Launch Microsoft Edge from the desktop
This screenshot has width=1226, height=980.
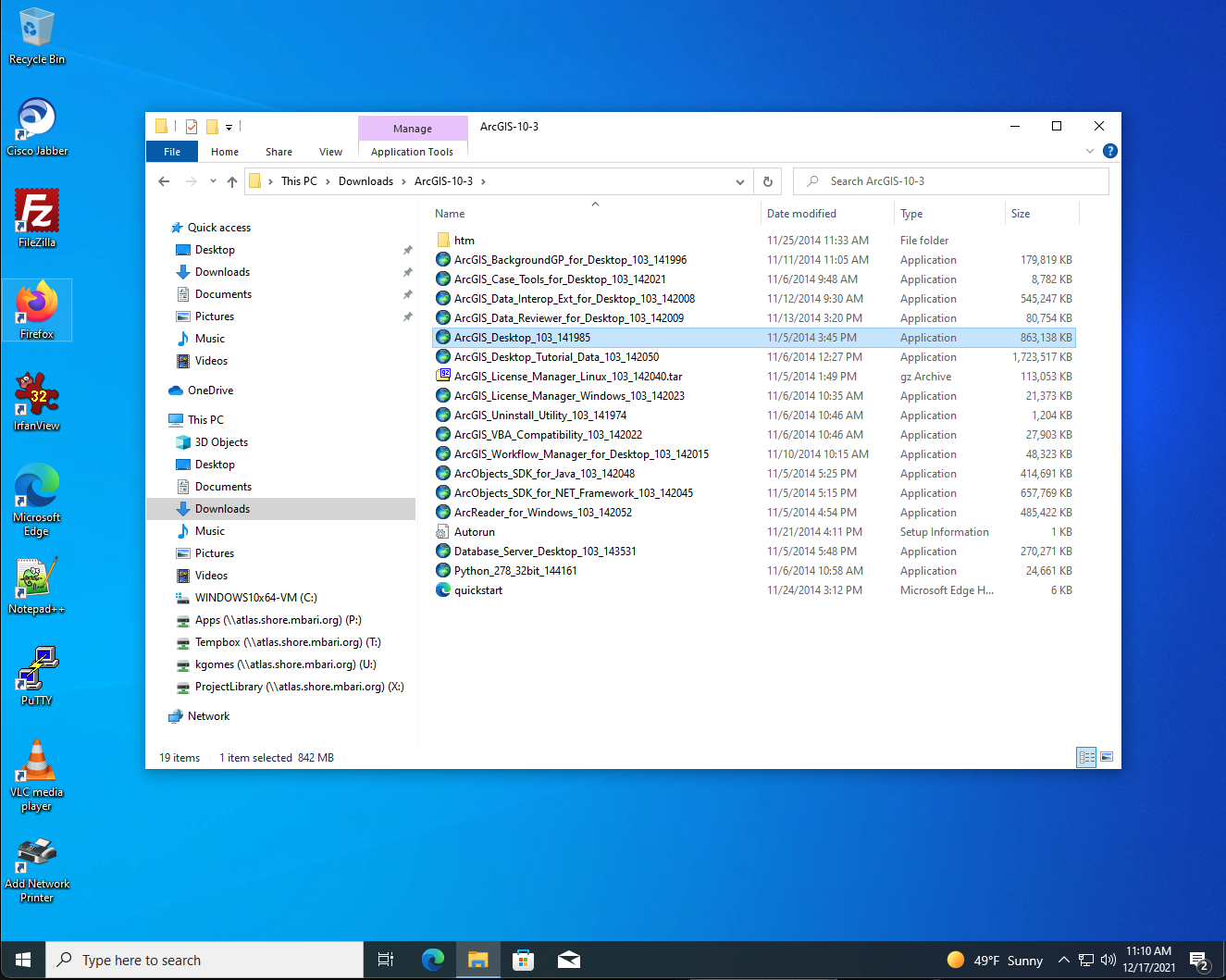[x=37, y=500]
